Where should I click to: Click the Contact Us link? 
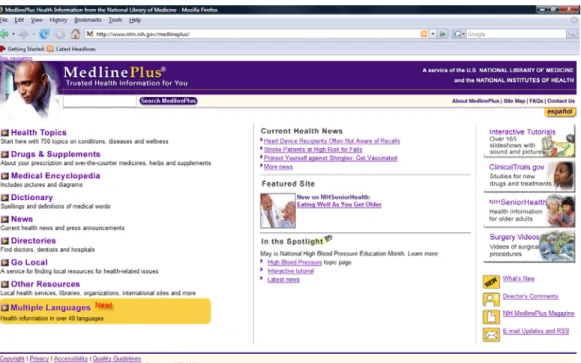coord(561,101)
